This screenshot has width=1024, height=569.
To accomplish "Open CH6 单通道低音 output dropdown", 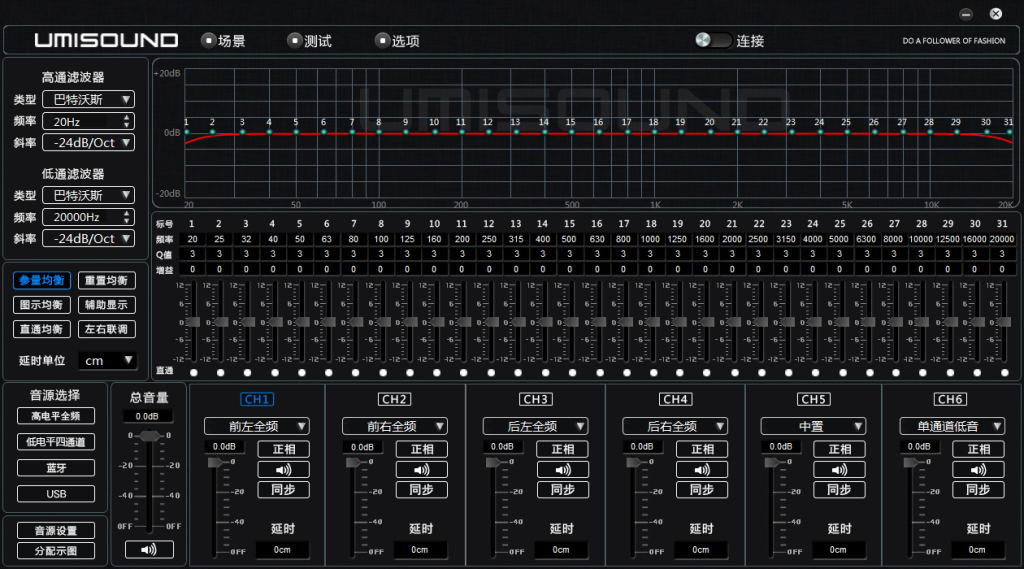I will pos(952,427).
